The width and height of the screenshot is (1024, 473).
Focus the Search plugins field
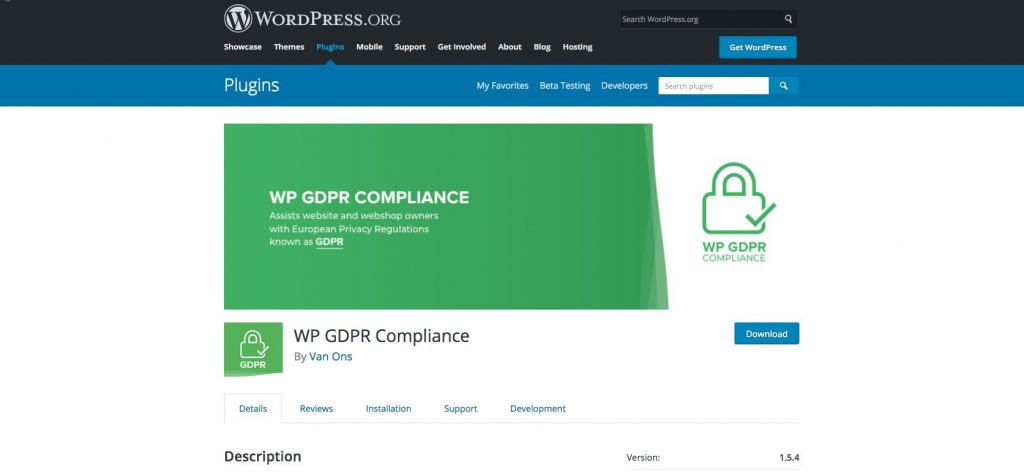(x=713, y=86)
